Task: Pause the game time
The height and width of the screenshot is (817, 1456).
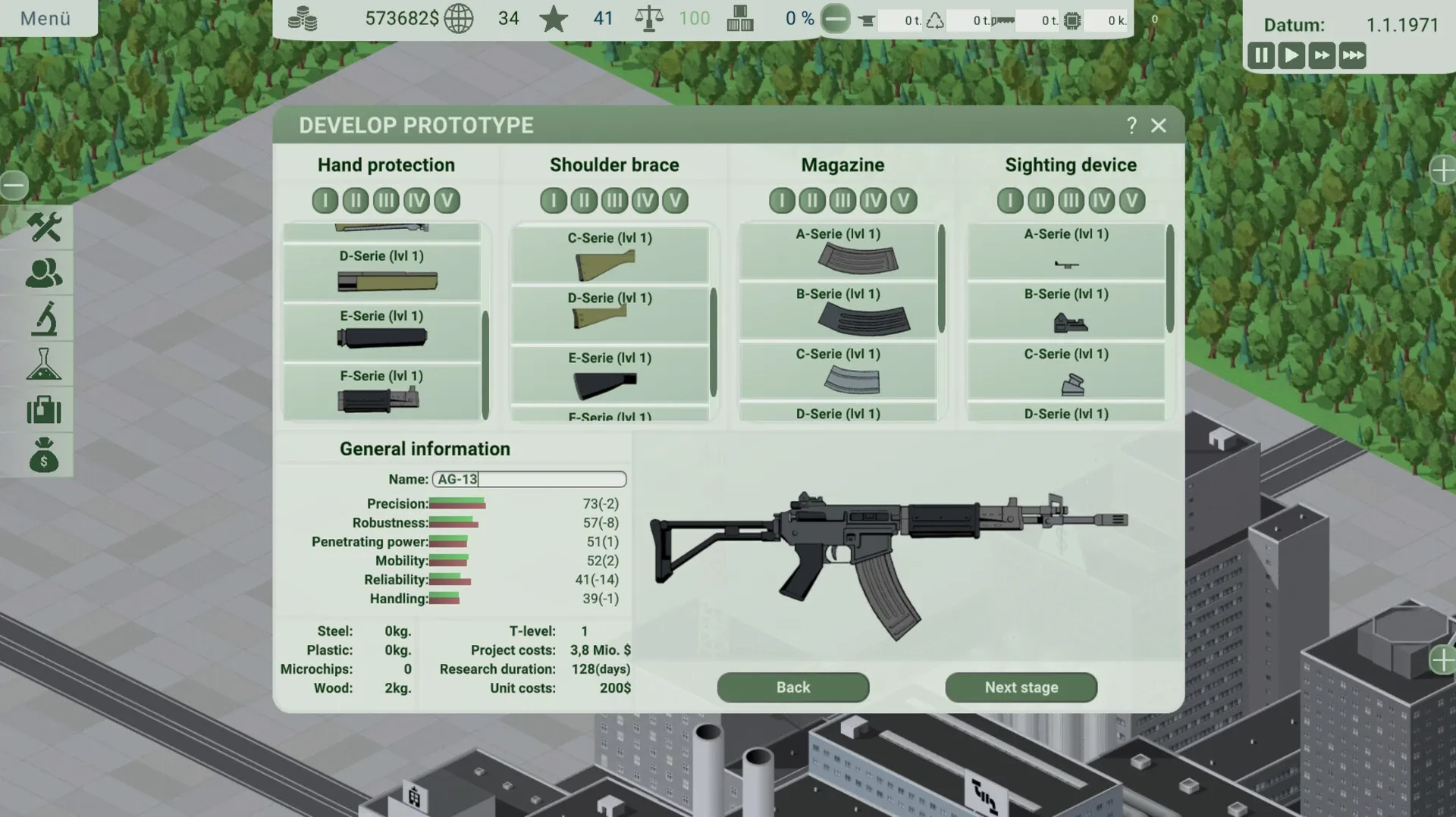Action: pyautogui.click(x=1260, y=55)
